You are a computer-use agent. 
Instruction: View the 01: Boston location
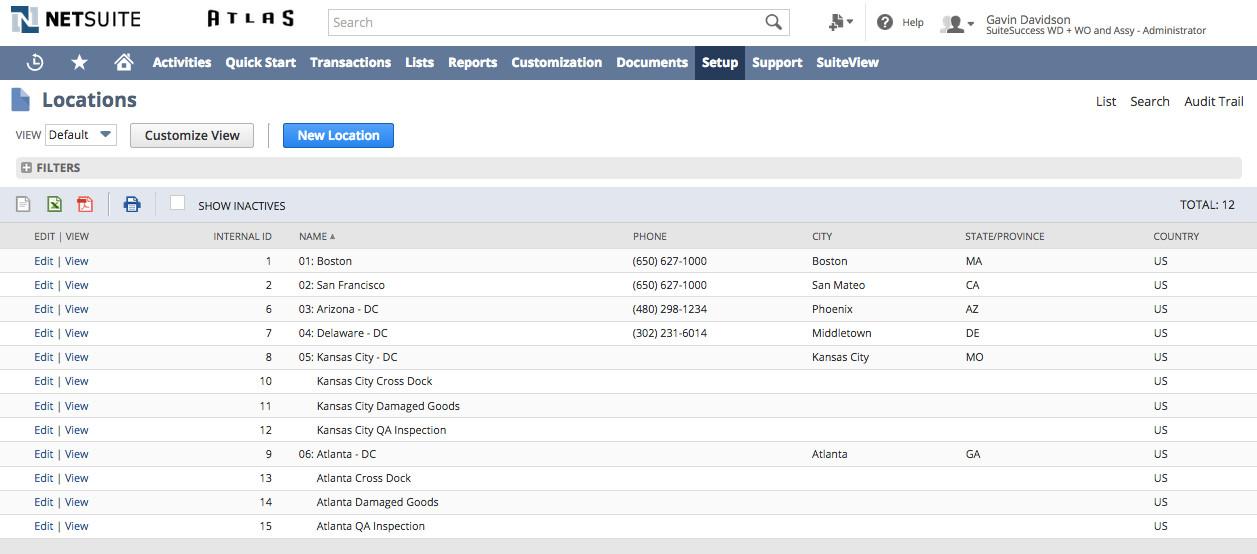pos(77,261)
